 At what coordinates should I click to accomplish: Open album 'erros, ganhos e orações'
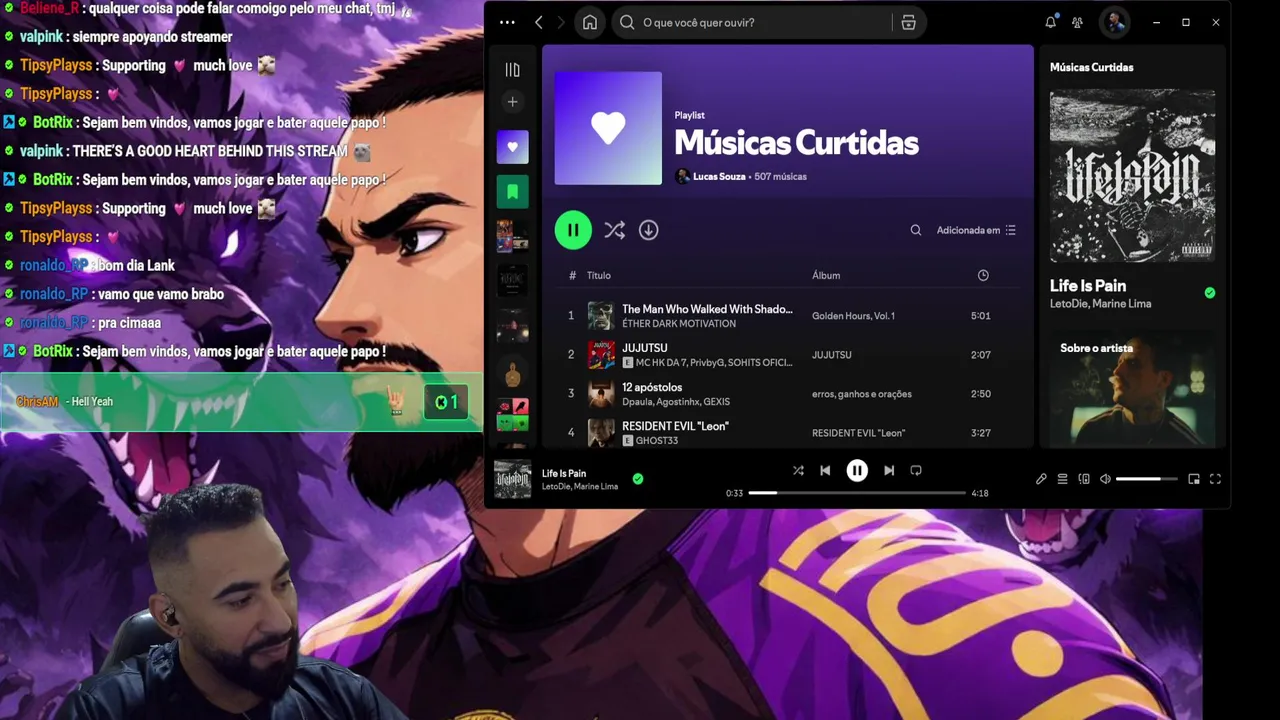click(x=862, y=394)
